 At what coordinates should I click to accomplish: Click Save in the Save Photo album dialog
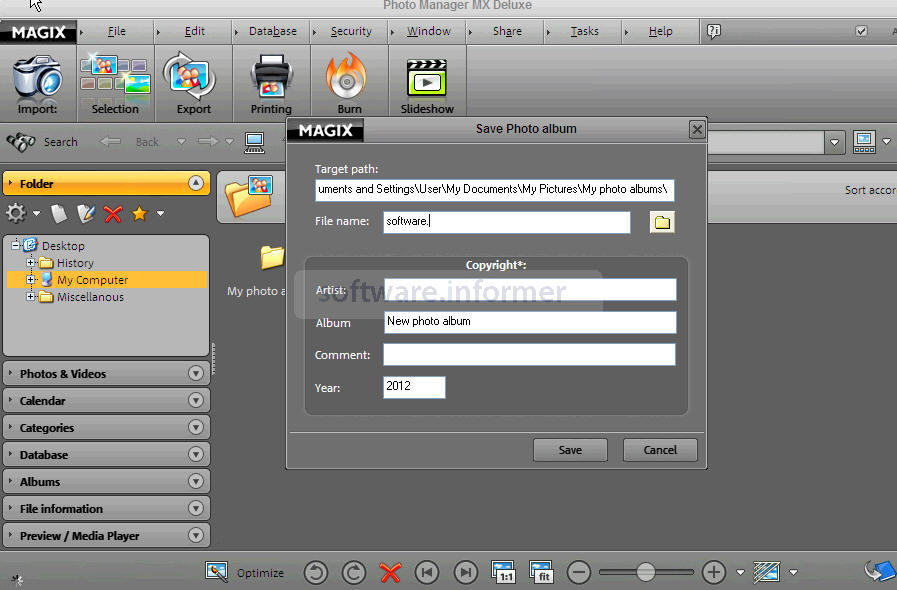click(570, 450)
